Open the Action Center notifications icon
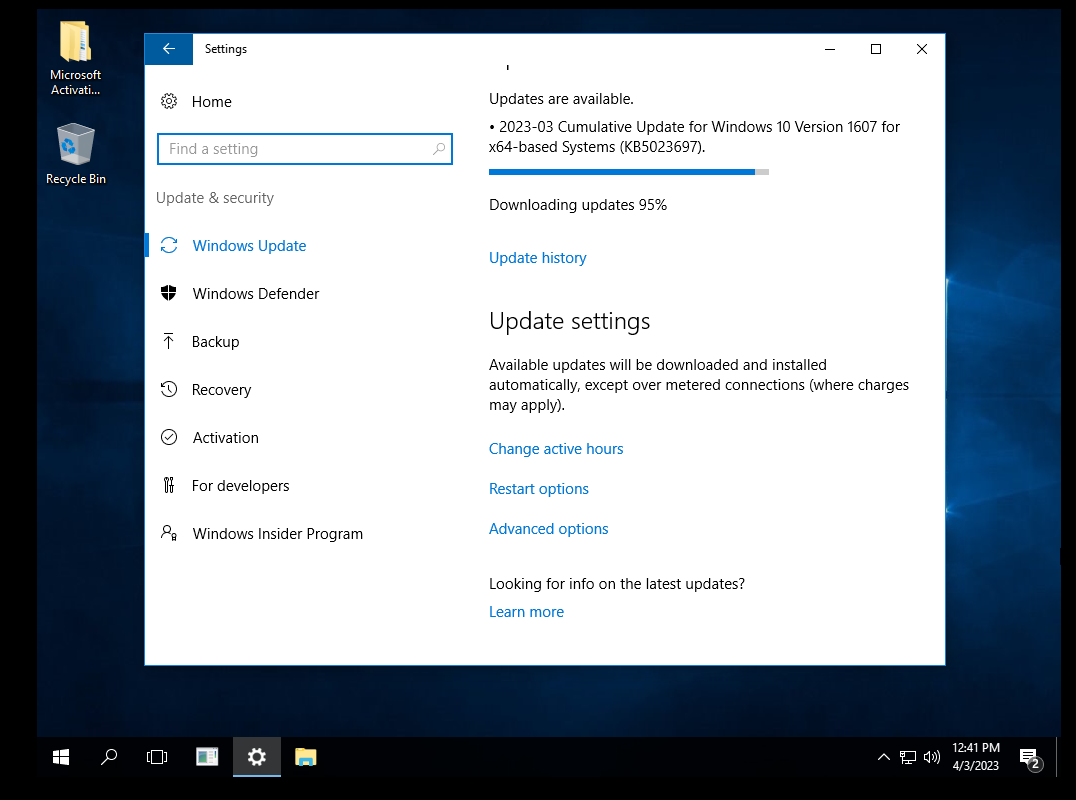The width and height of the screenshot is (1076, 800). 1031,758
